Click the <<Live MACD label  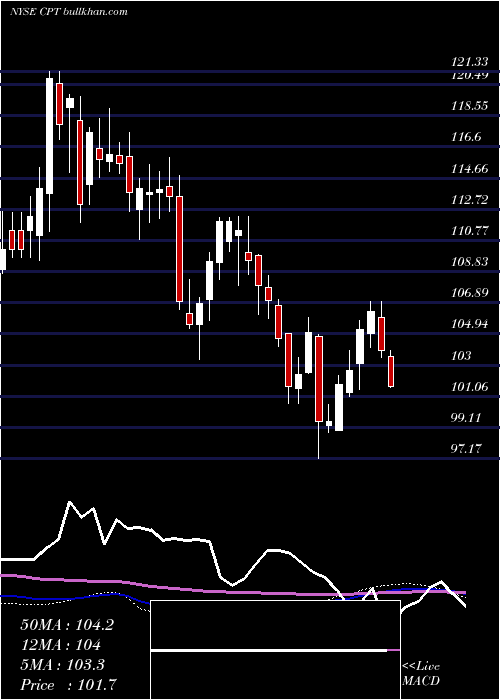(x=421, y=674)
